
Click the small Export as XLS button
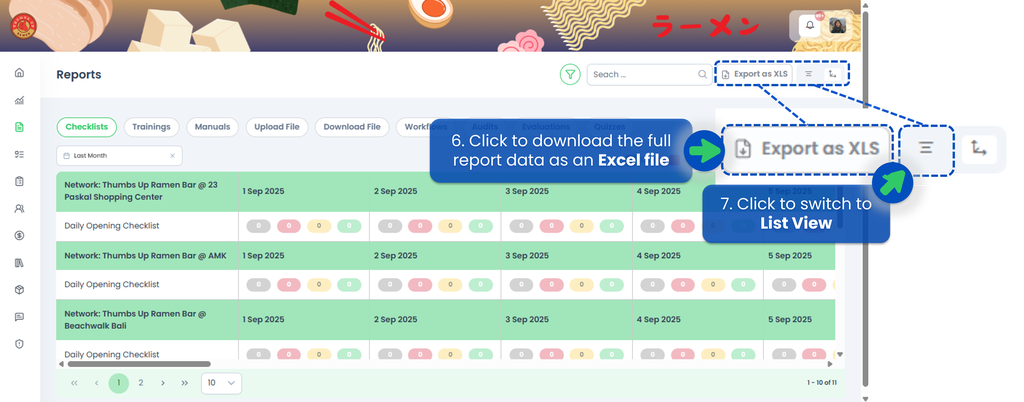755,74
